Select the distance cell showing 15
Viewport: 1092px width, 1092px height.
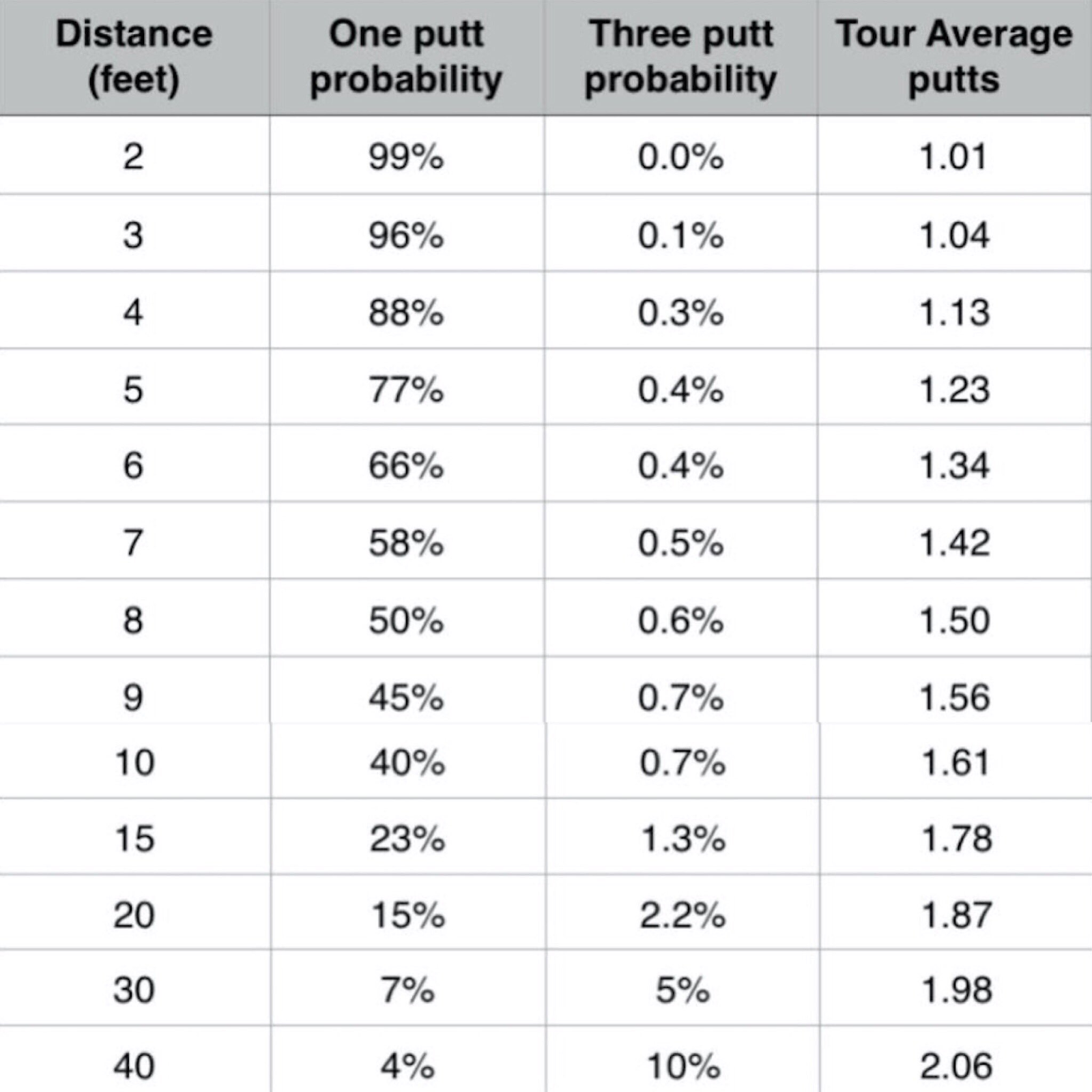[134, 837]
